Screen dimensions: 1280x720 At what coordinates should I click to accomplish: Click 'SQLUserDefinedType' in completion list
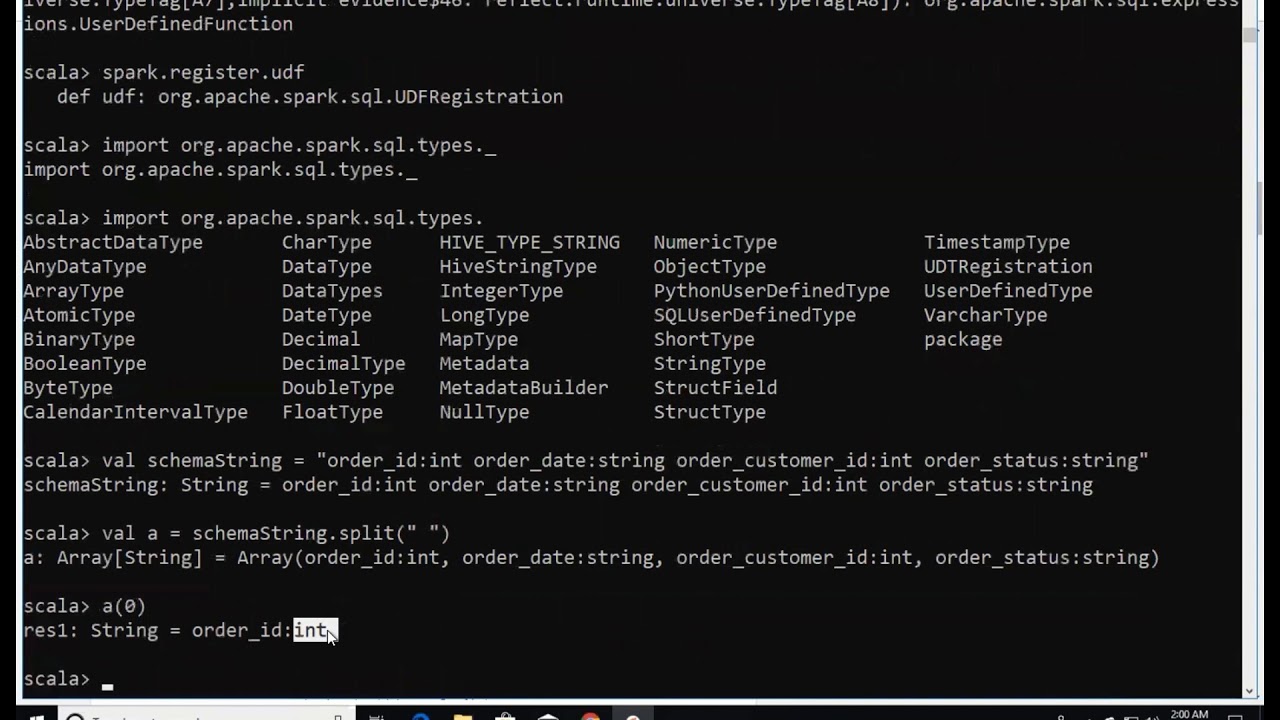click(x=755, y=315)
